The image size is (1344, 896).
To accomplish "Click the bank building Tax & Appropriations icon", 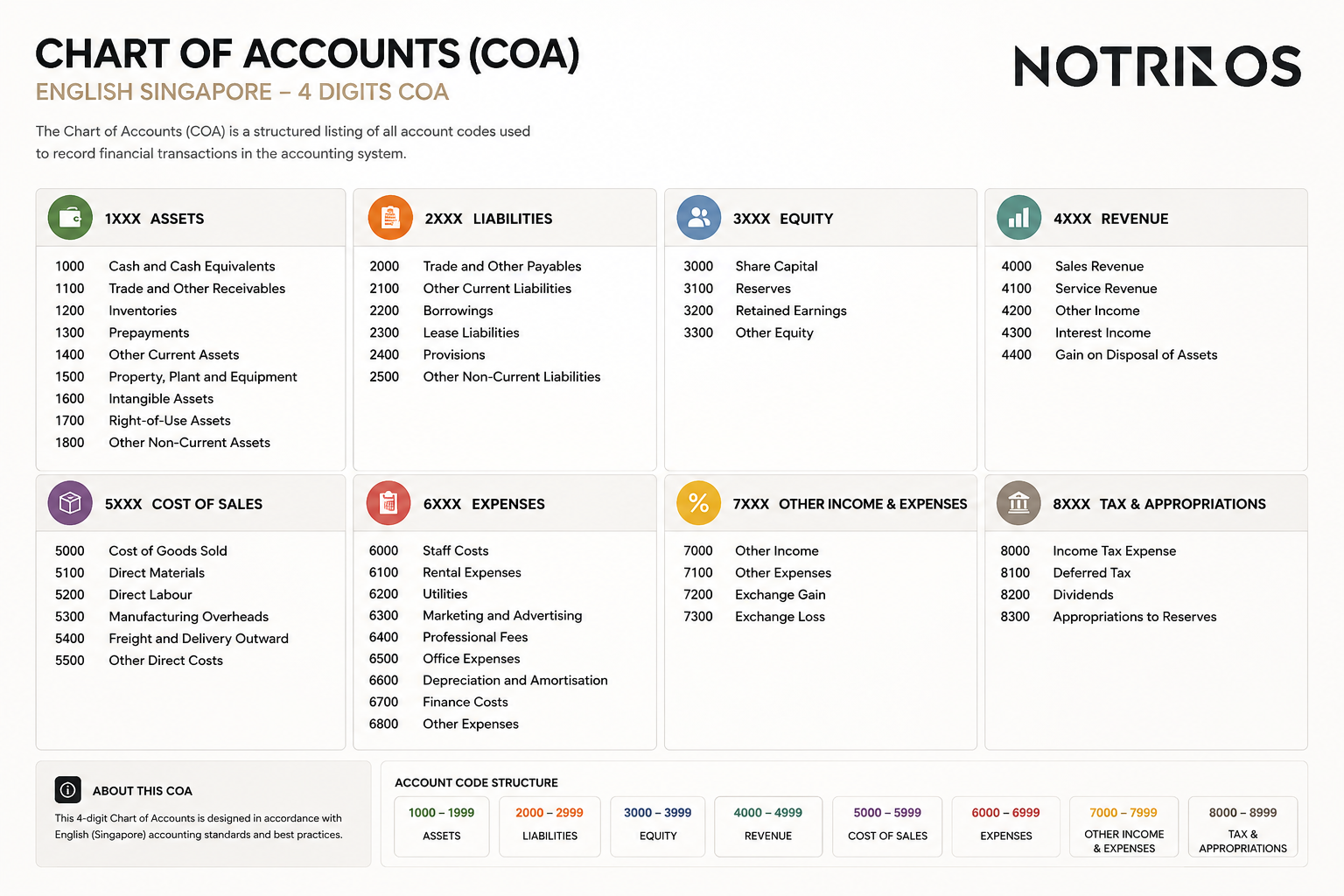I will [x=1018, y=503].
